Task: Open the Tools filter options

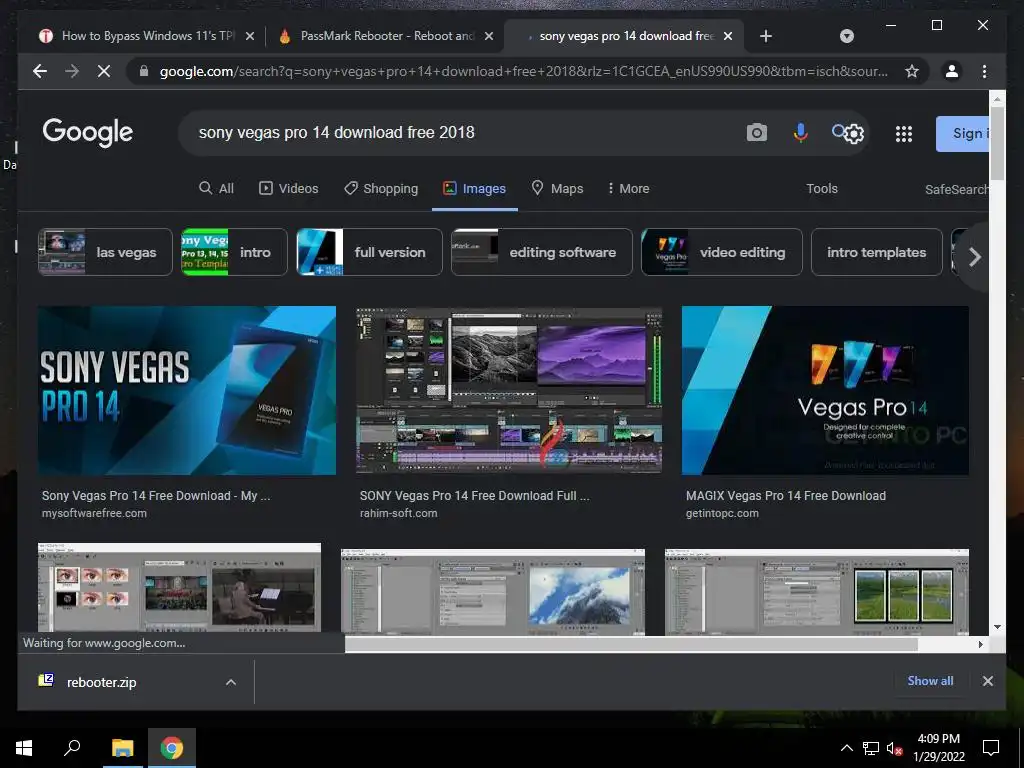Action: point(822,188)
